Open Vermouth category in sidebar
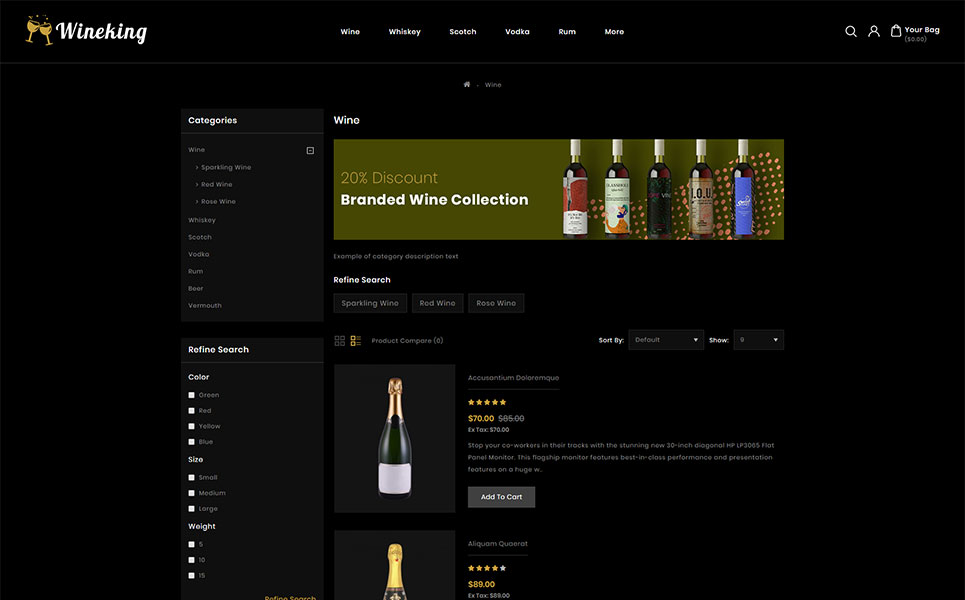Viewport: 965px width, 600px height. [x=205, y=305]
